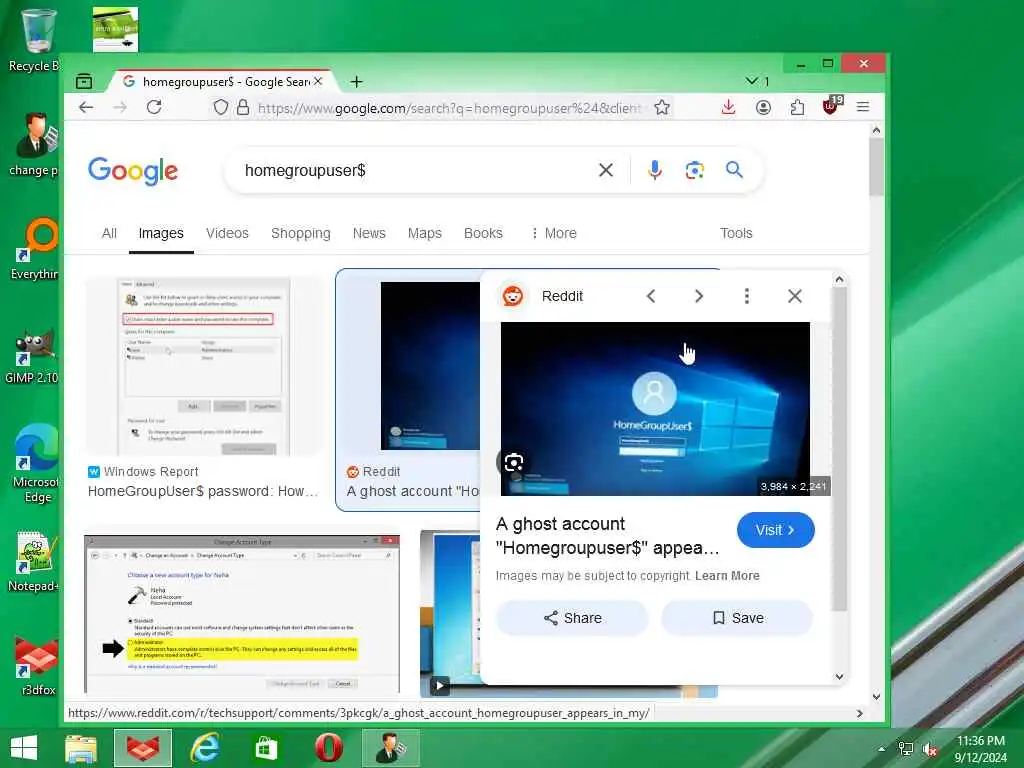1024x768 pixels.
Task: Show next image in preview panel
Action: pyautogui.click(x=699, y=296)
